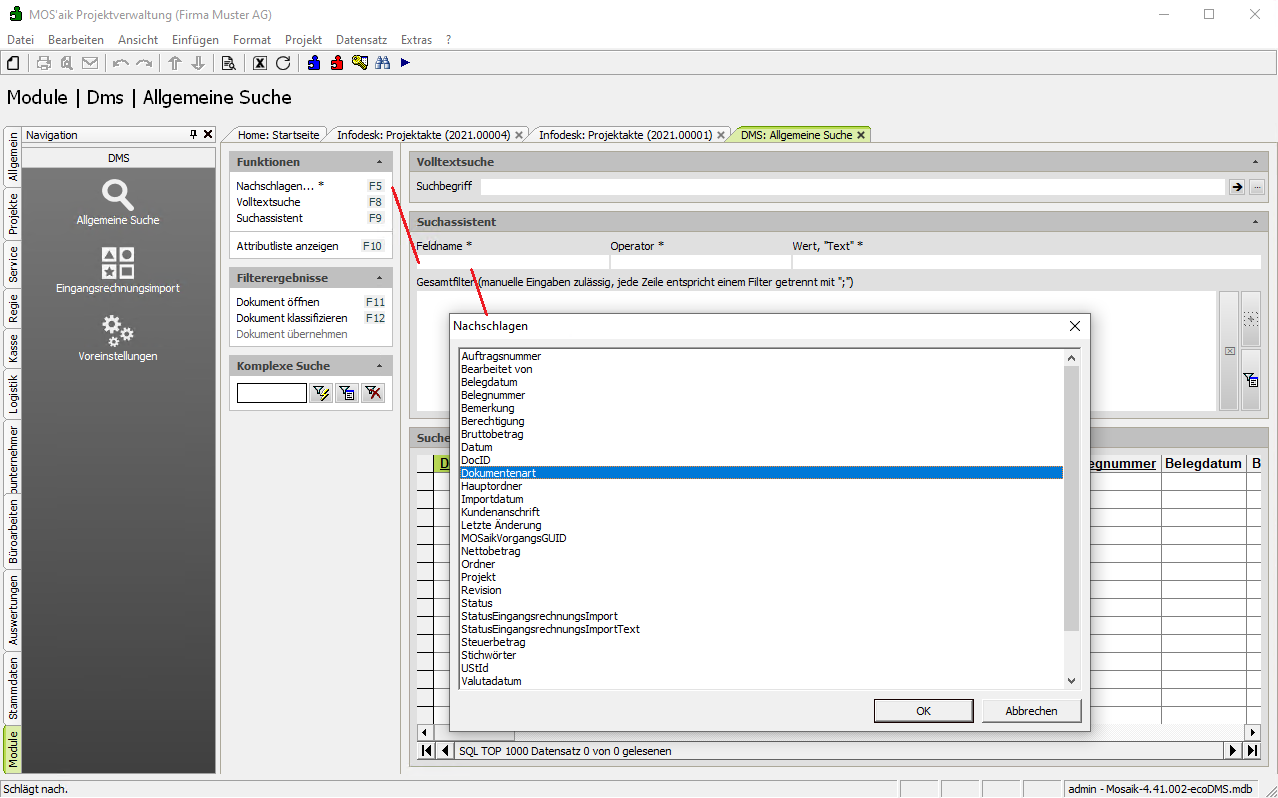
Task: Collapse the Funktionen panel section
Action: [x=379, y=162]
